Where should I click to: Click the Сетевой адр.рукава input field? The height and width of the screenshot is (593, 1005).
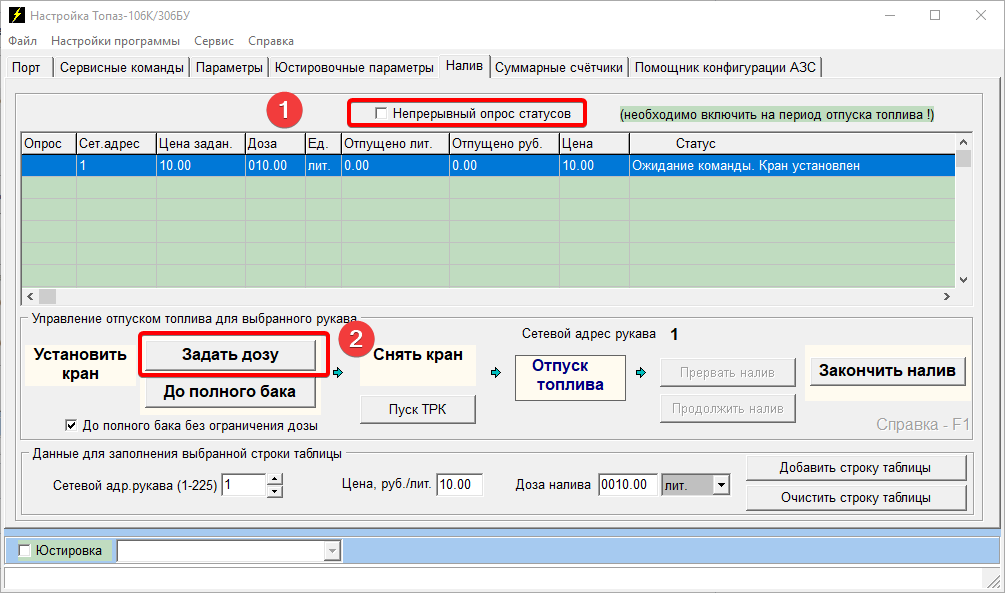click(244, 485)
